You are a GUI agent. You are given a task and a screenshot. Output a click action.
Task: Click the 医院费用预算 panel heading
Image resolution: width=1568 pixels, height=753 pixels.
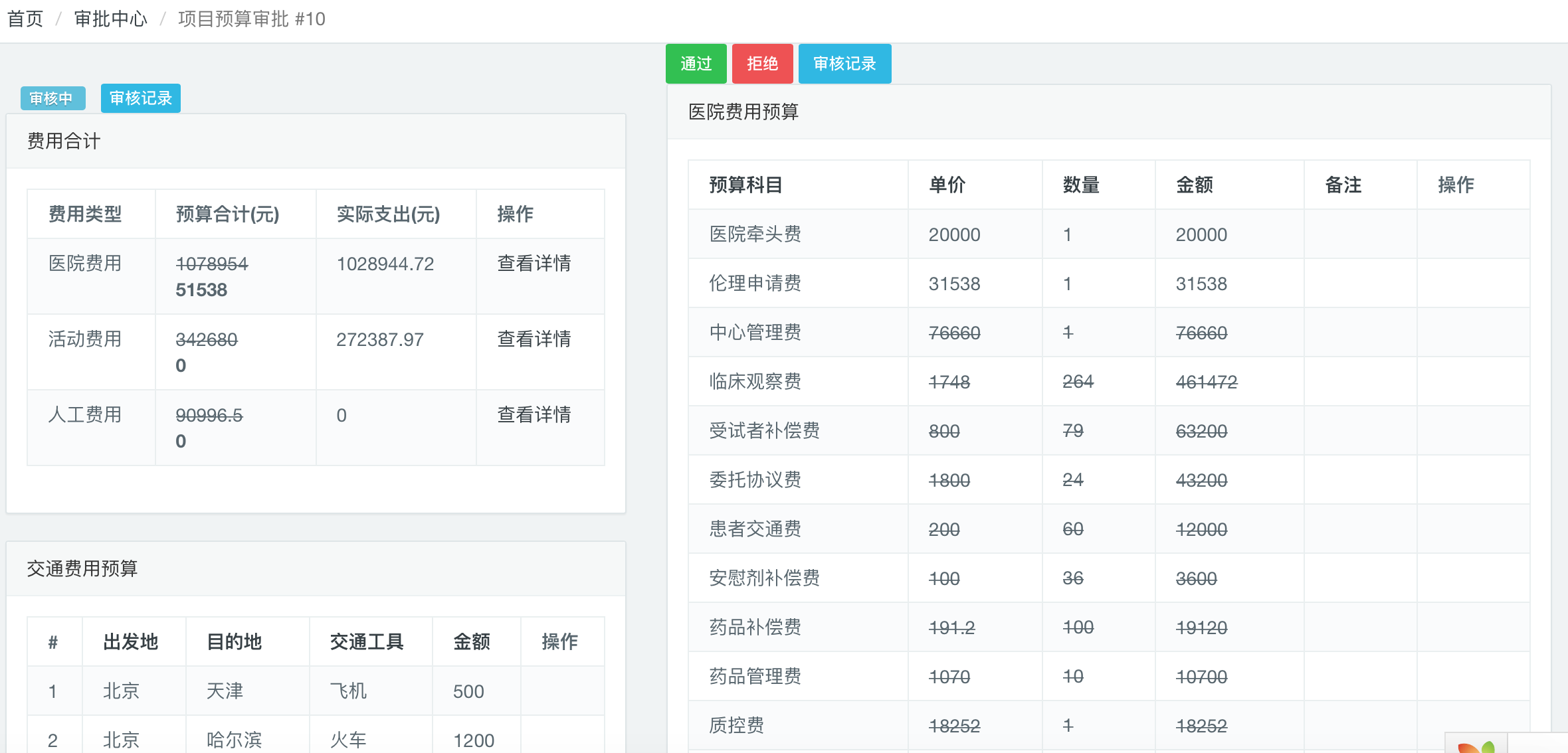[743, 112]
